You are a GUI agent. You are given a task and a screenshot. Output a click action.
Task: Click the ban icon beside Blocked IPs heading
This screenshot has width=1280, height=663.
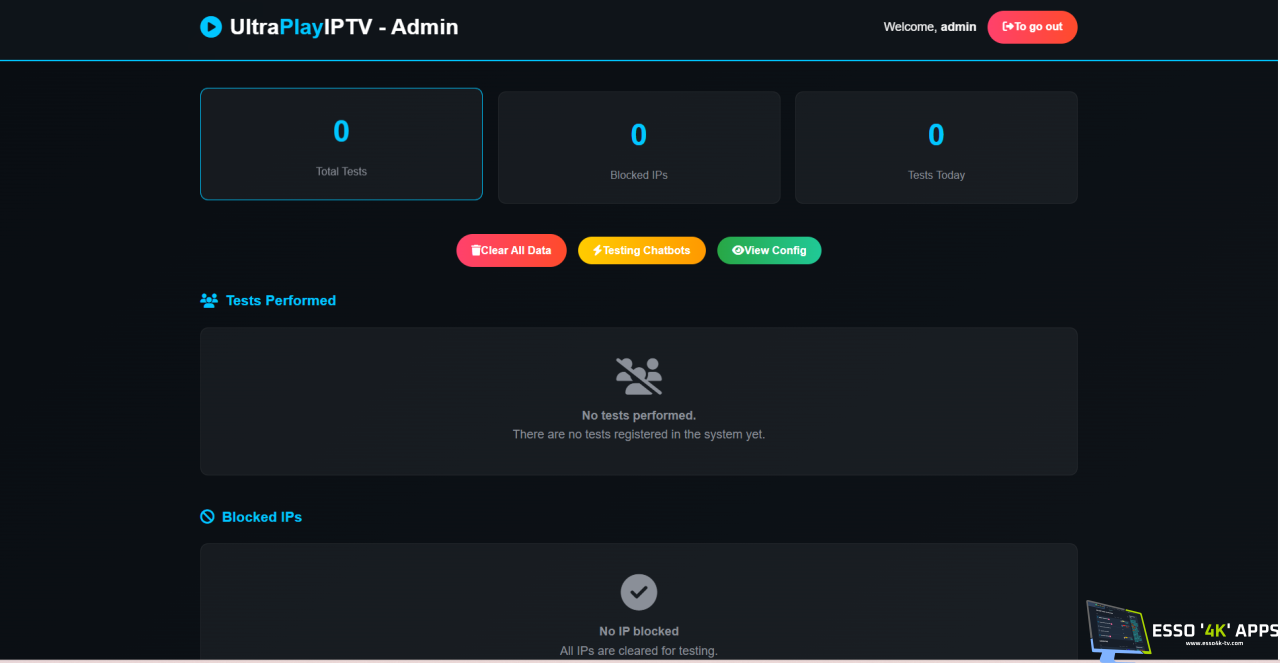(x=207, y=517)
